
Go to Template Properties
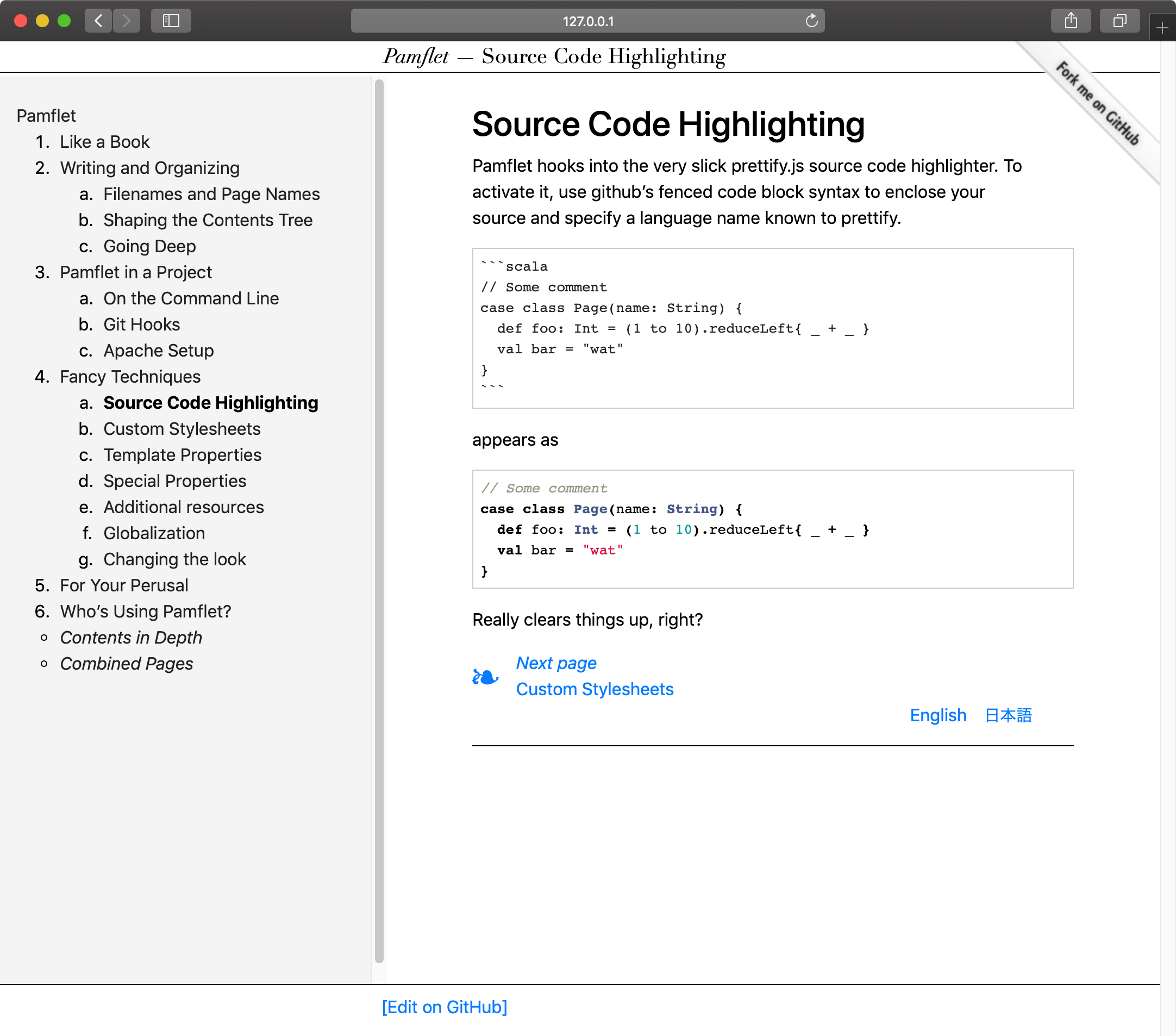[x=183, y=455]
